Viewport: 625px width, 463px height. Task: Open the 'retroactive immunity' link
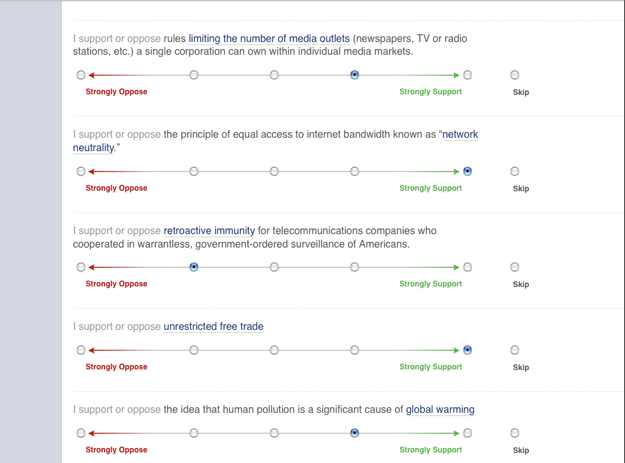tap(209, 230)
